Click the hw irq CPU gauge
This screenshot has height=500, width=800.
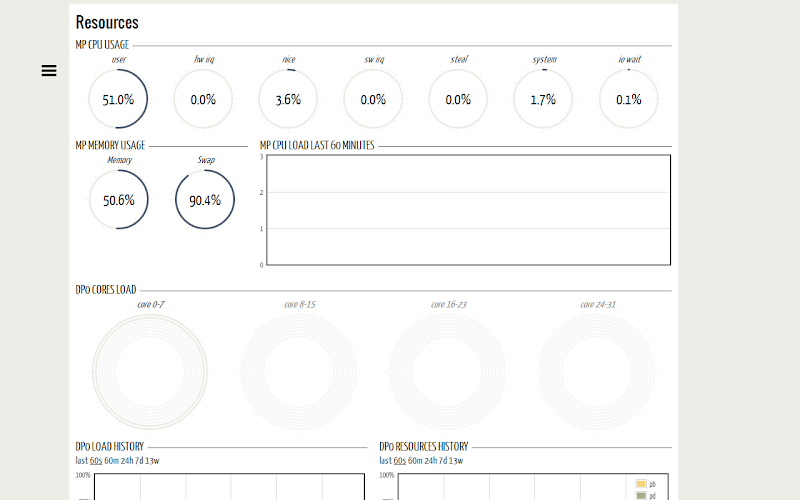click(x=203, y=99)
